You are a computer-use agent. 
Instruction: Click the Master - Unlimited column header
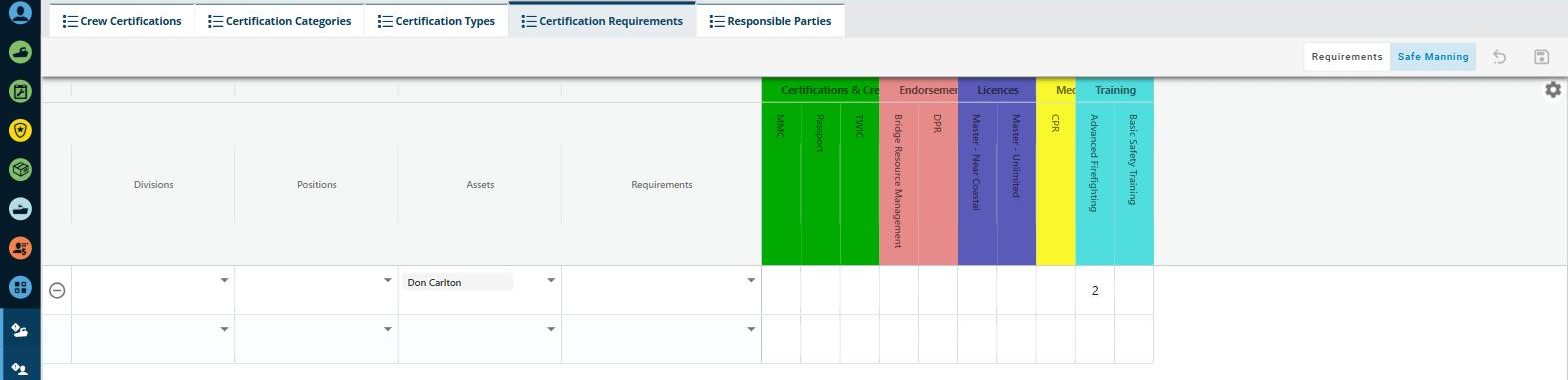click(x=1016, y=183)
